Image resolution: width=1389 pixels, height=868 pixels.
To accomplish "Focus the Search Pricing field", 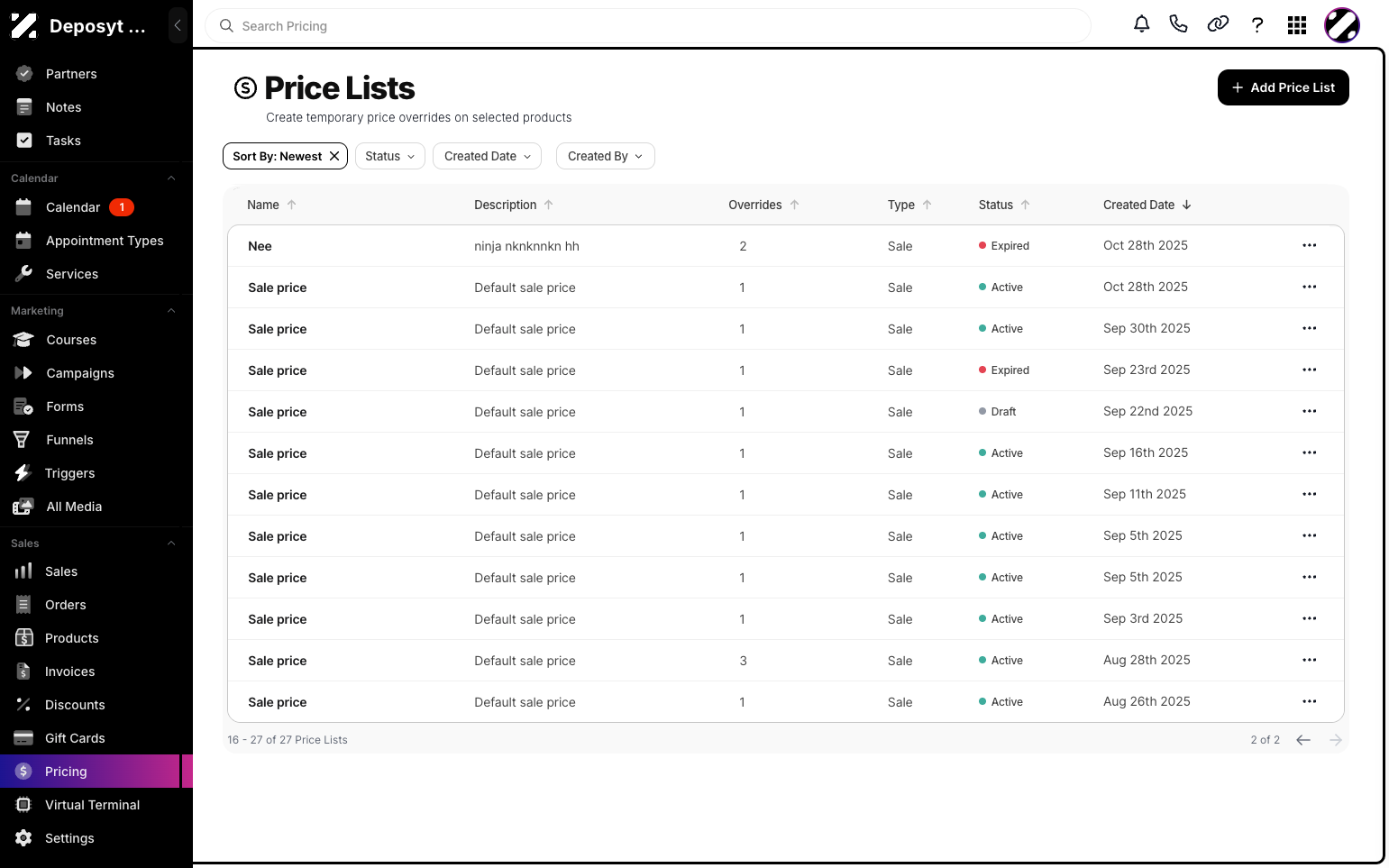I will (x=648, y=26).
